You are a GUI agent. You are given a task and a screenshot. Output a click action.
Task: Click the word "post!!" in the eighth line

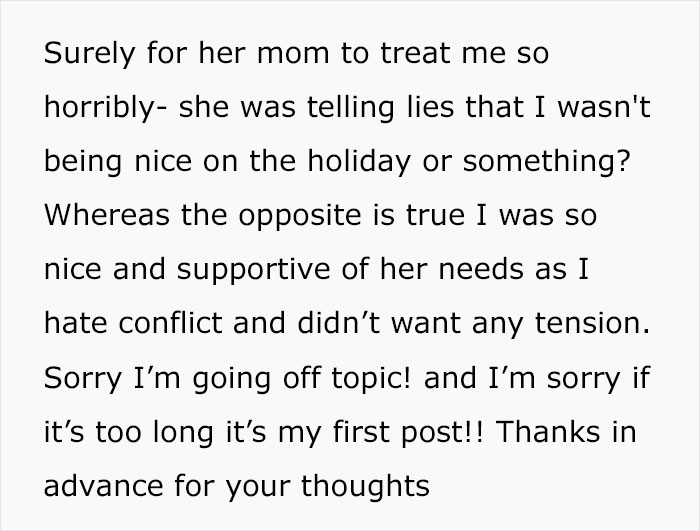442,433
